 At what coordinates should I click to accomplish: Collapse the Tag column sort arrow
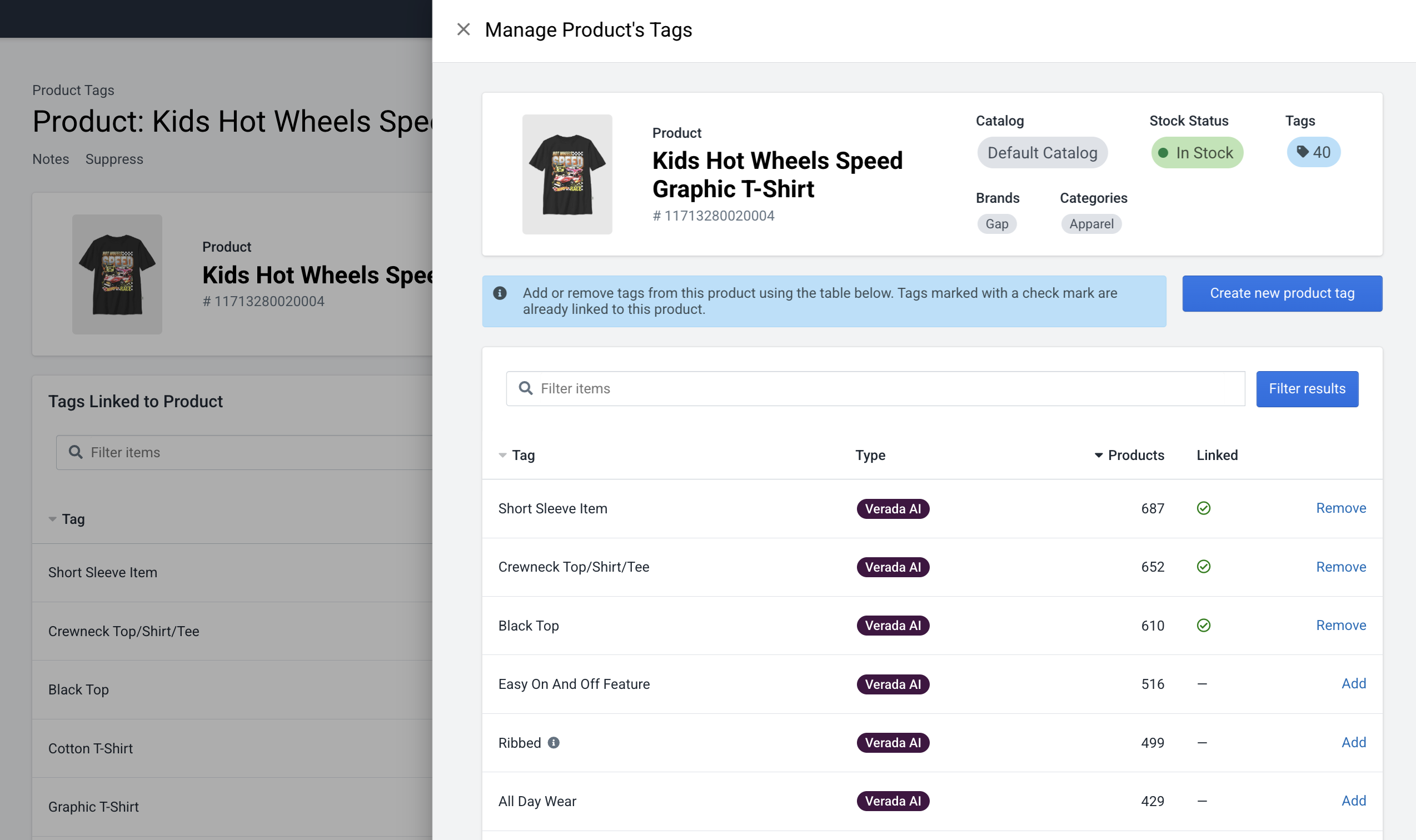click(502, 454)
